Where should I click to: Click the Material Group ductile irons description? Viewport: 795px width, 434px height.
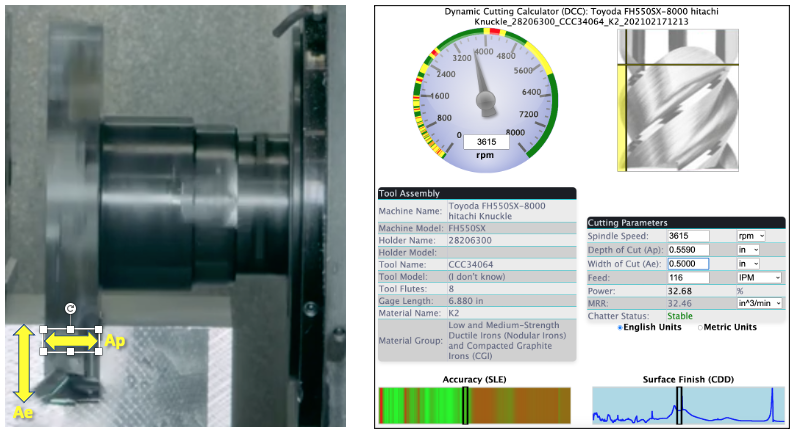(x=507, y=341)
